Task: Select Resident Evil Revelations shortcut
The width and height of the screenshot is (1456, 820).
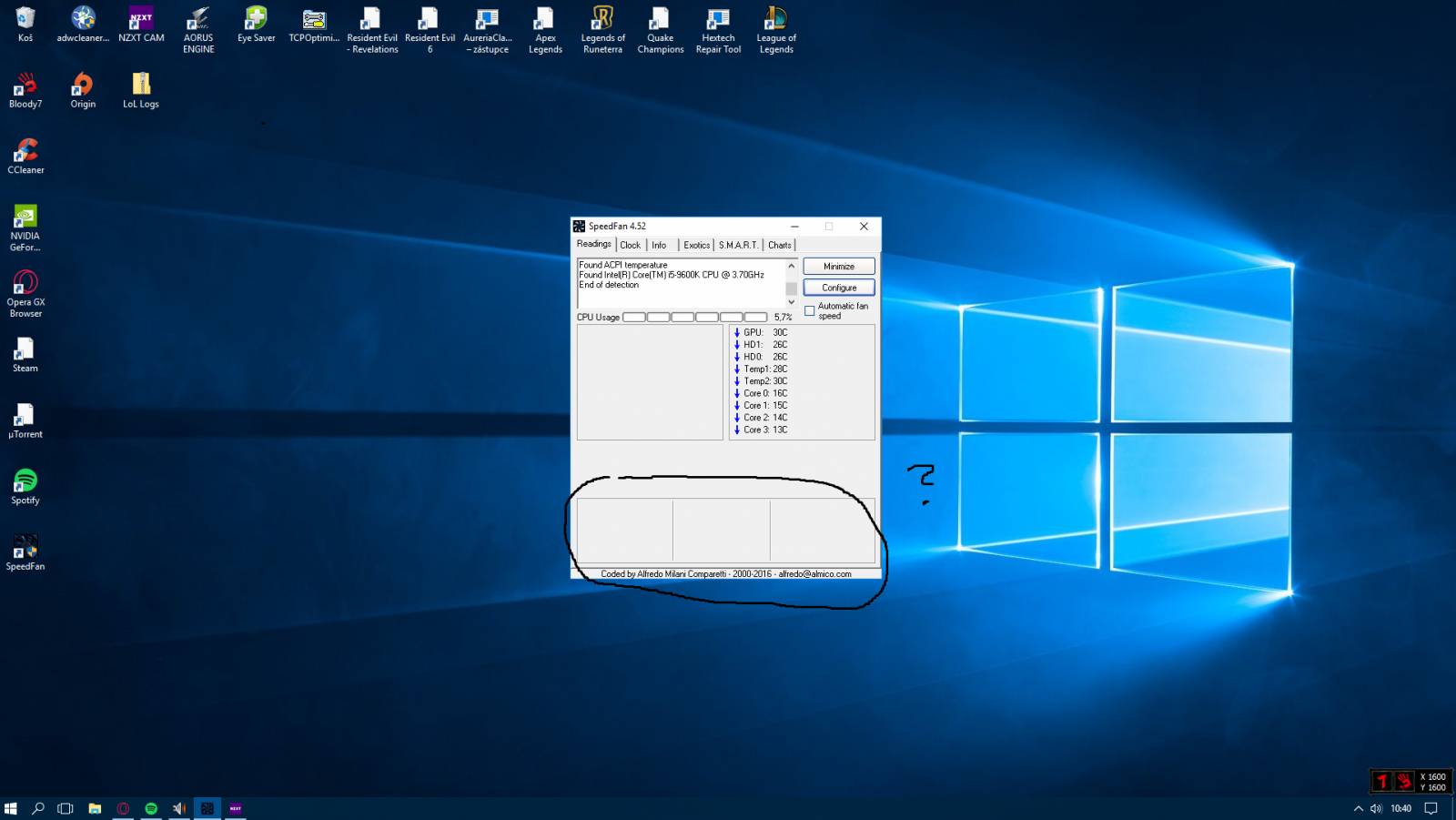Action: [x=372, y=30]
